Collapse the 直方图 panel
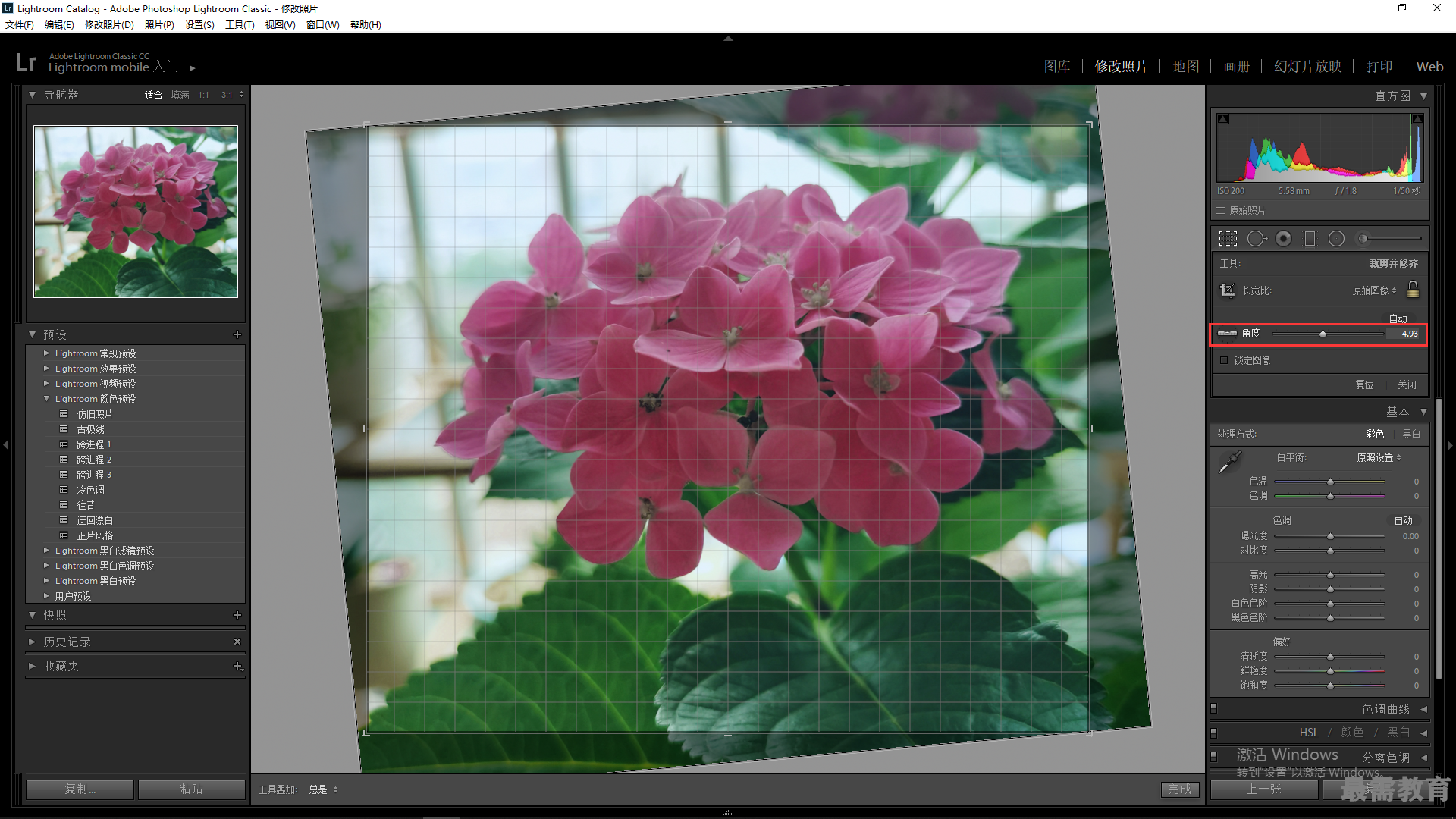 coord(1423,96)
